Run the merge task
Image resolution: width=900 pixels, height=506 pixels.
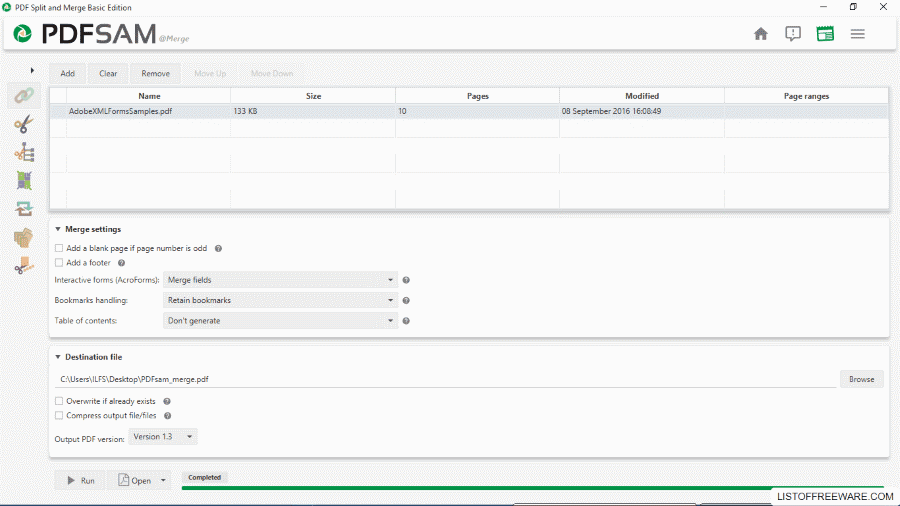(80, 480)
